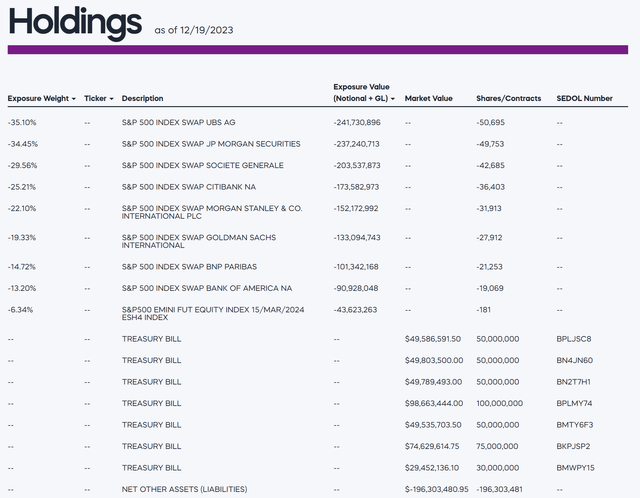Click exposure weight -22.10%
Viewport: 640px width, 498px height.
tap(22, 209)
